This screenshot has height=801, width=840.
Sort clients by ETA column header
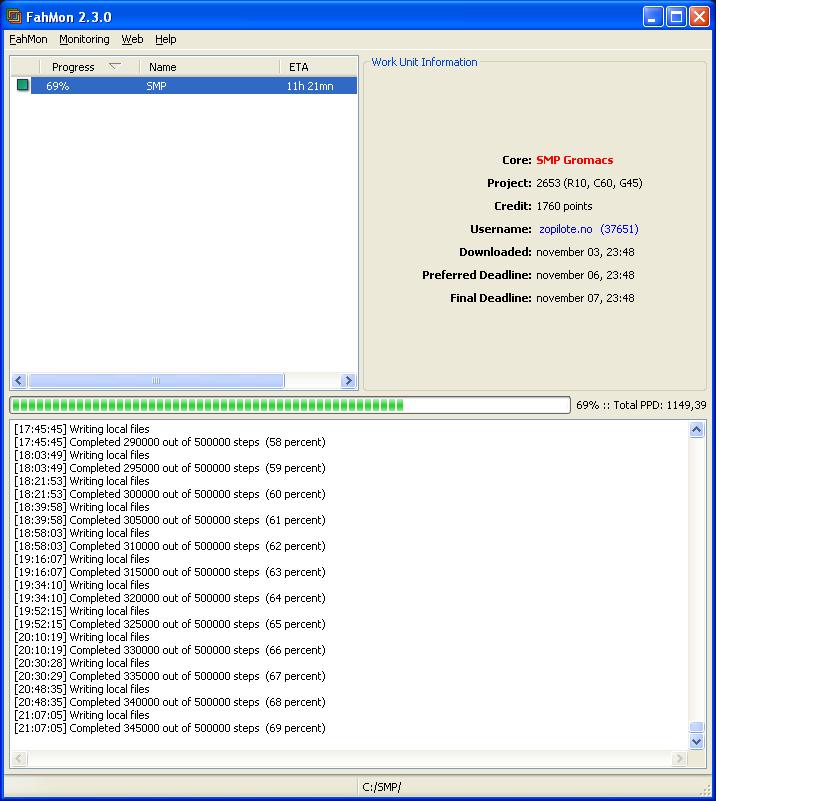(318, 67)
